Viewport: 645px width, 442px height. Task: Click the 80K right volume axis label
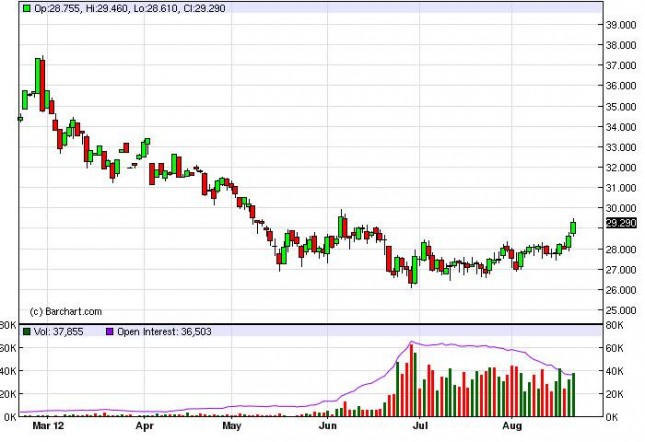click(x=615, y=325)
